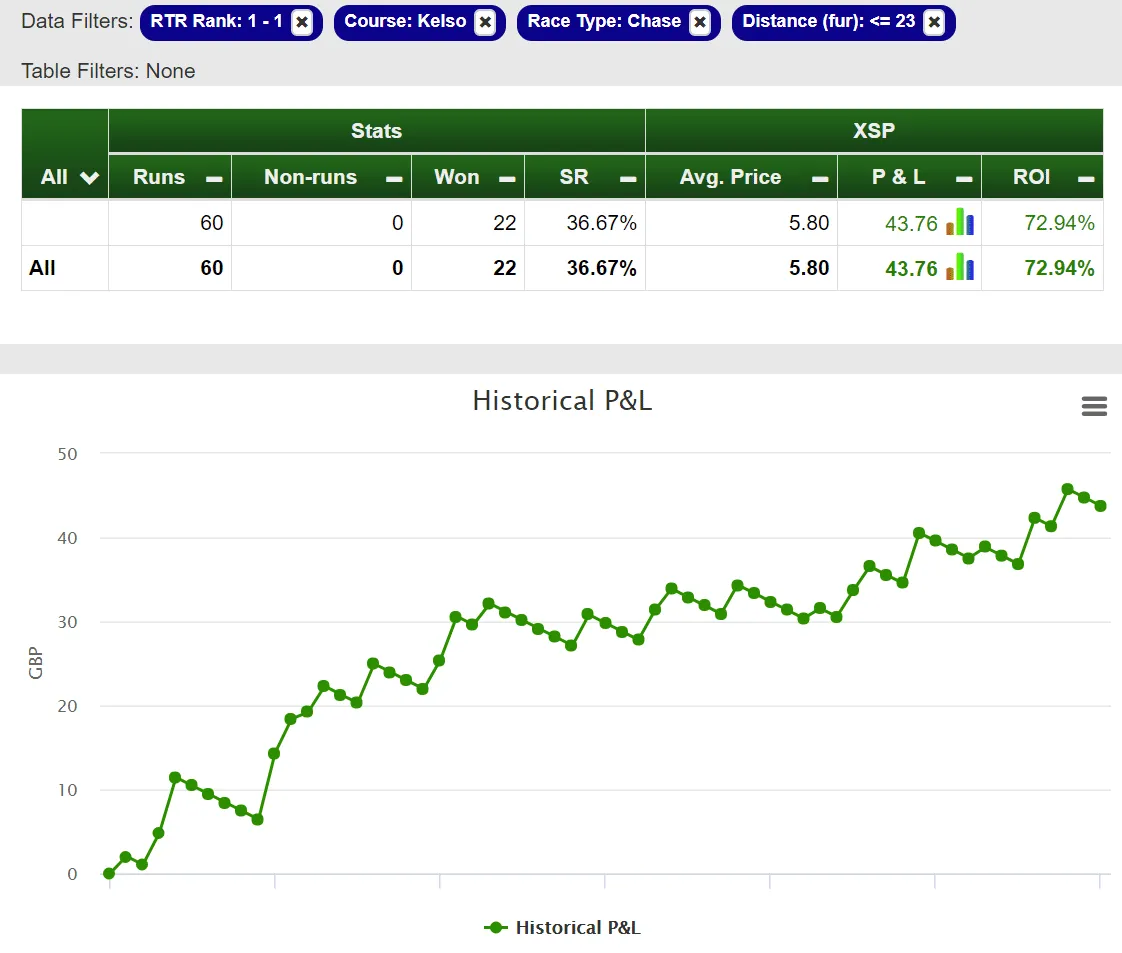Click the final data point on the P&L line
Image resolution: width=1122 pixels, height=953 pixels.
pos(1101,506)
